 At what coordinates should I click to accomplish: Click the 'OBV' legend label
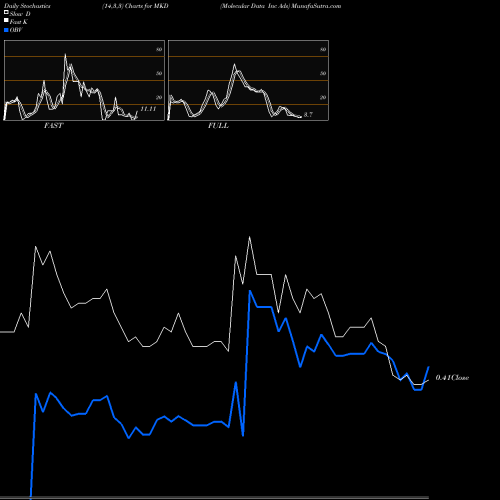(16, 30)
